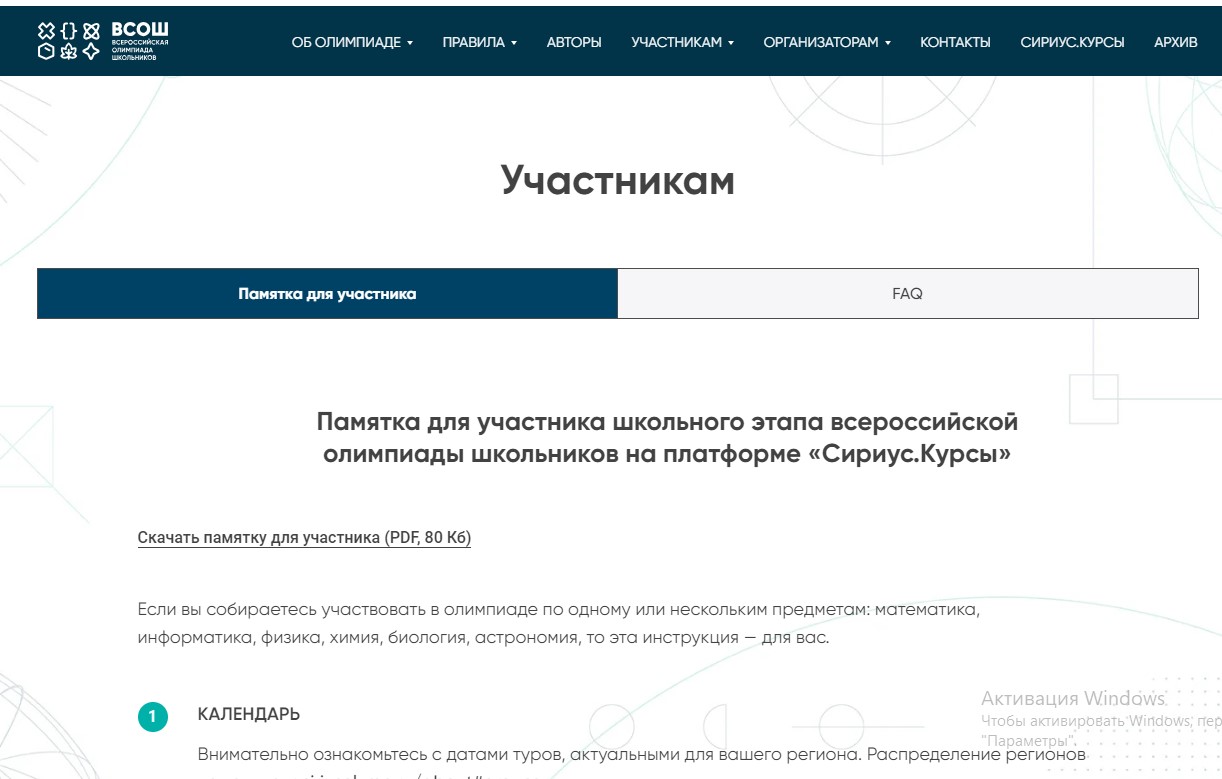The height and width of the screenshot is (779, 1222).
Task: Click the teal number 1 step badge
Action: point(152,716)
